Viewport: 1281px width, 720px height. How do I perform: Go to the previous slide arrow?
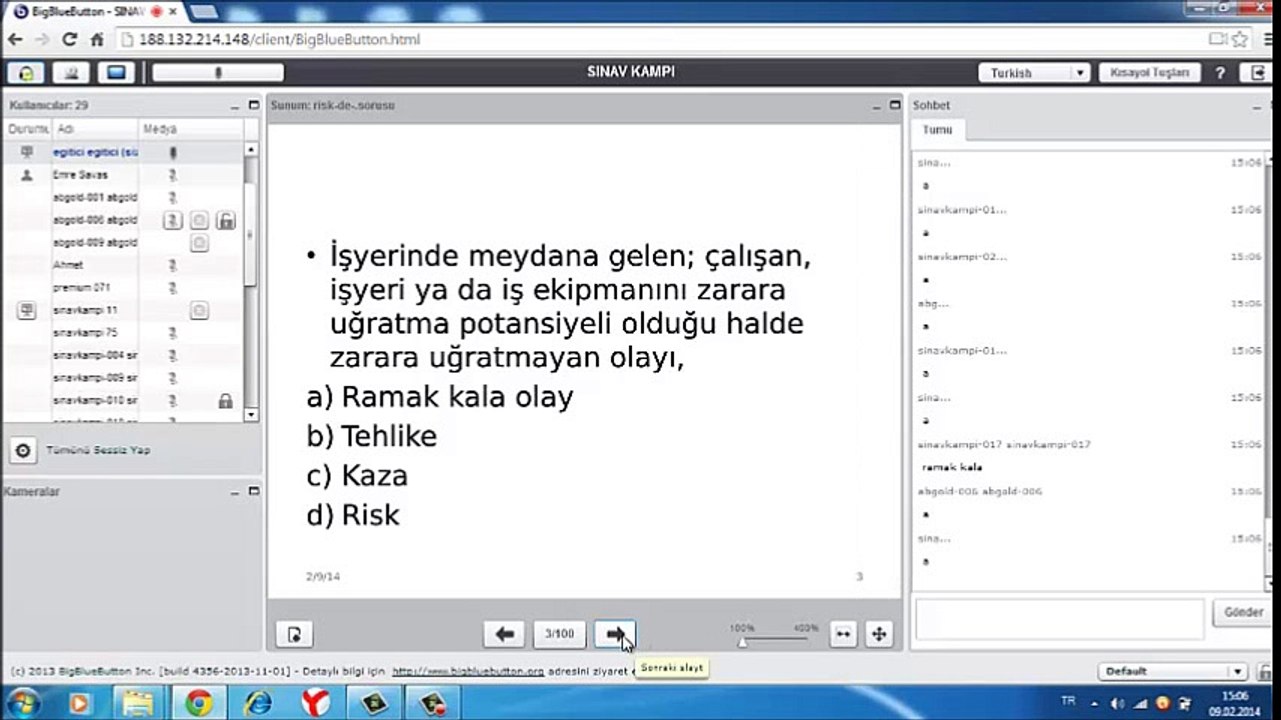(x=505, y=634)
